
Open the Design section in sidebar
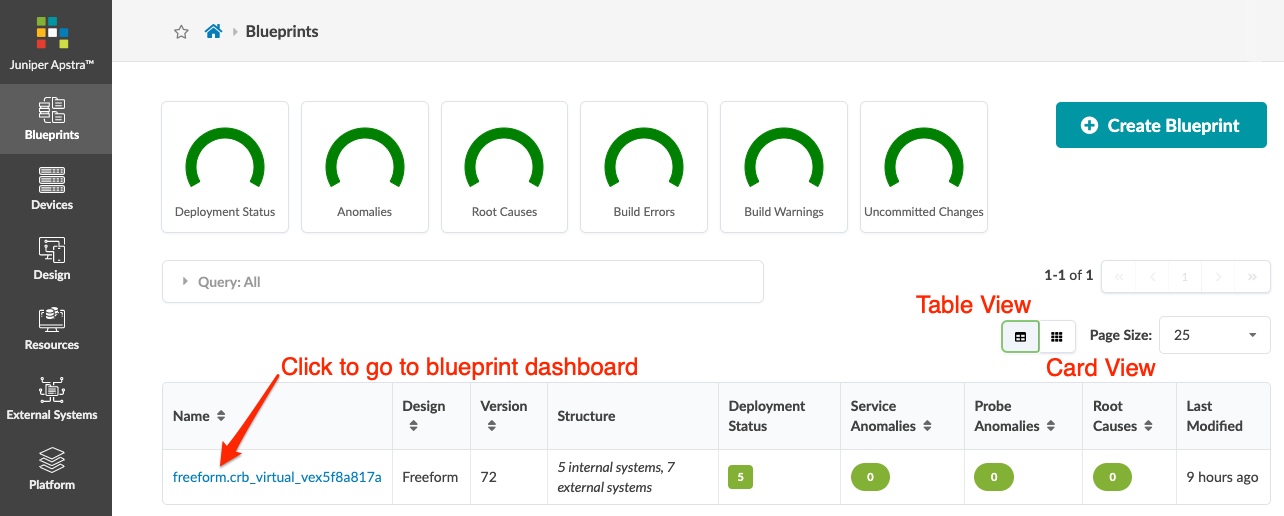(52, 259)
